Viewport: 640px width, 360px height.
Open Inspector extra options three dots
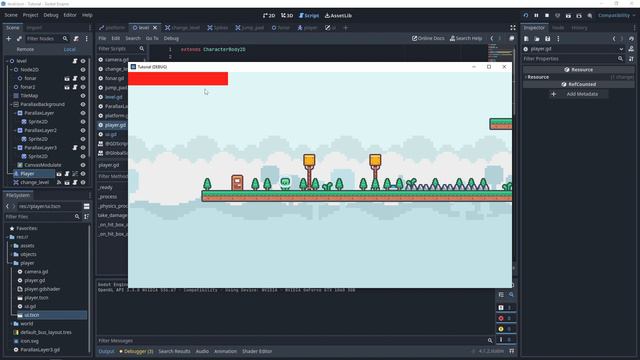[558, 39]
